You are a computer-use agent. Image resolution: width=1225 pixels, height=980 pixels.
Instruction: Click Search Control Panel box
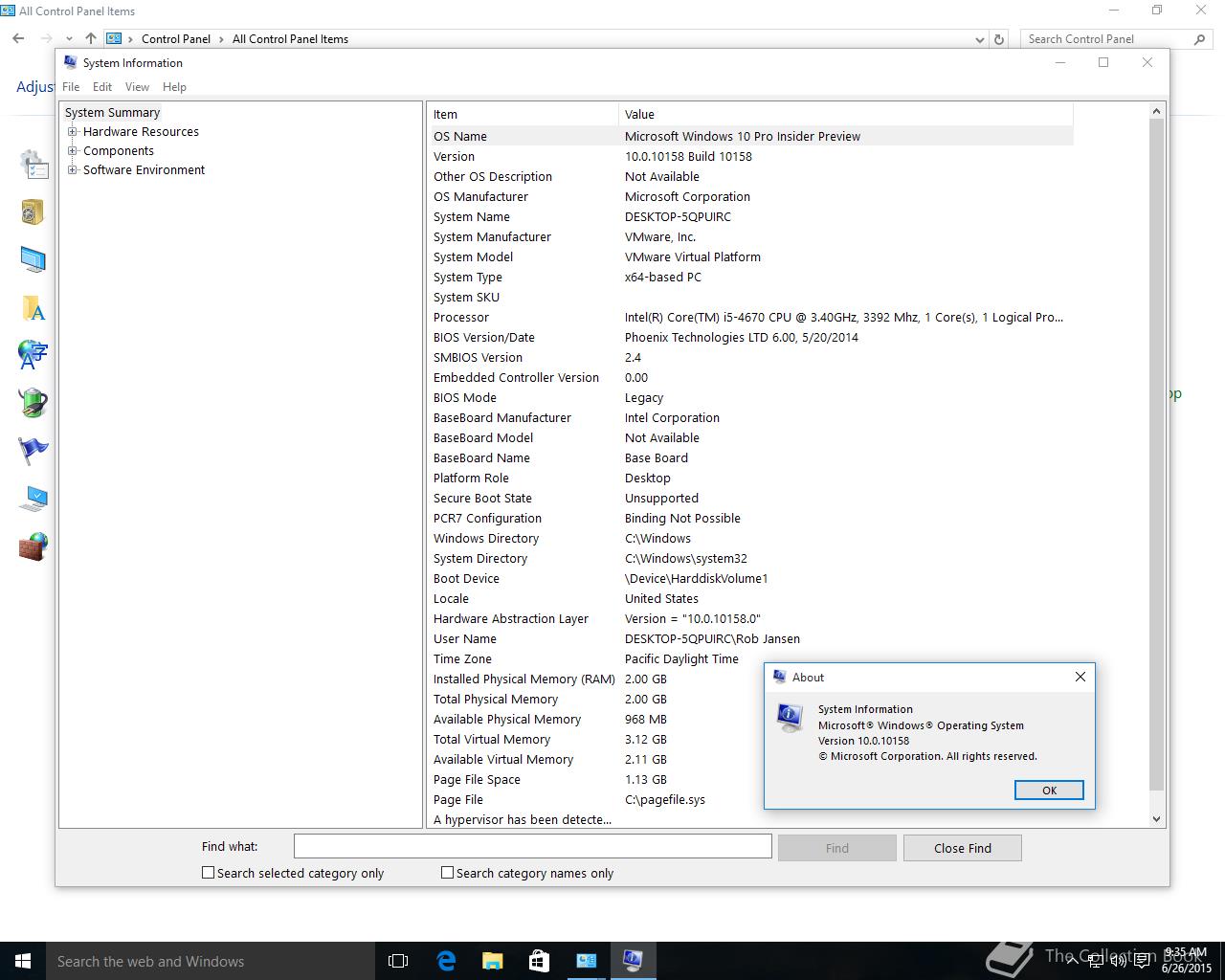coord(1106,39)
